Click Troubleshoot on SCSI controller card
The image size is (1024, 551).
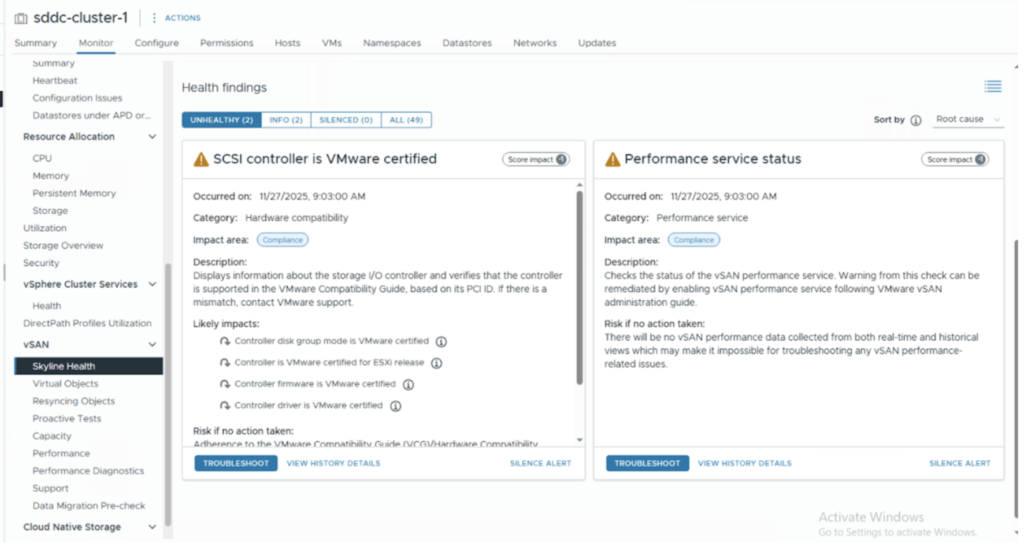[235, 463]
